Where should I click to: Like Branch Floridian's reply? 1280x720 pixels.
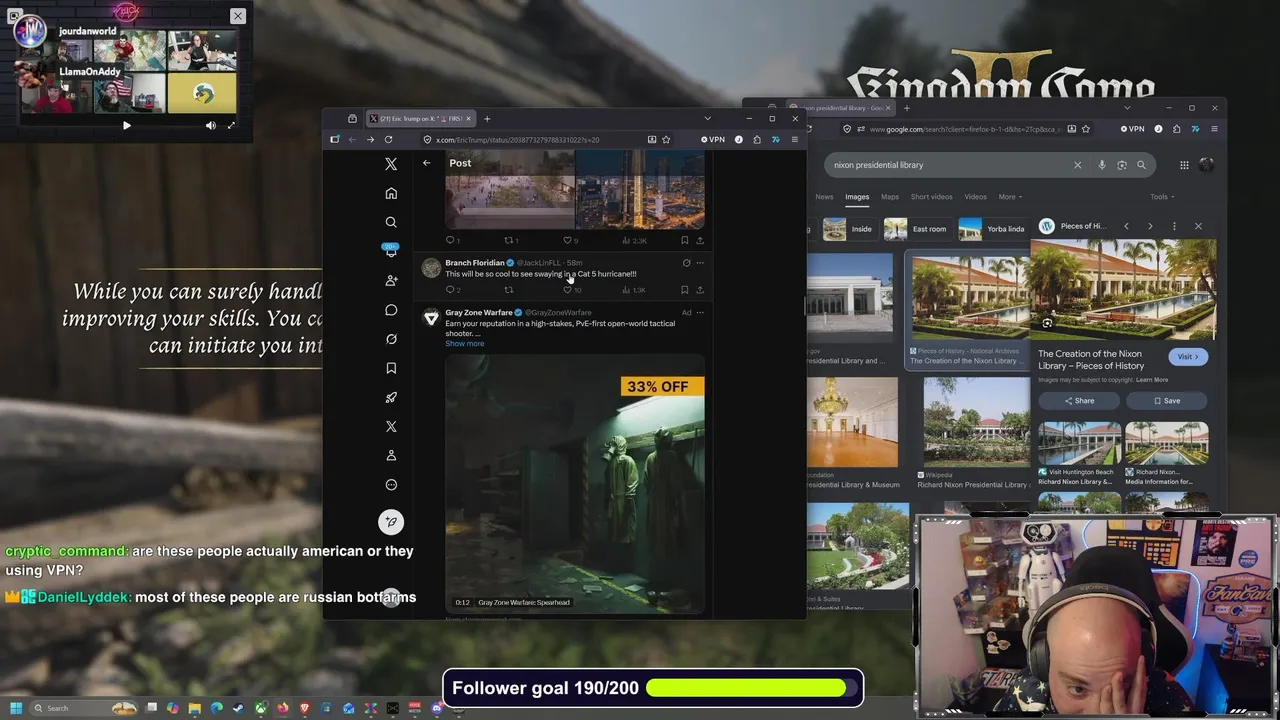[x=567, y=290]
